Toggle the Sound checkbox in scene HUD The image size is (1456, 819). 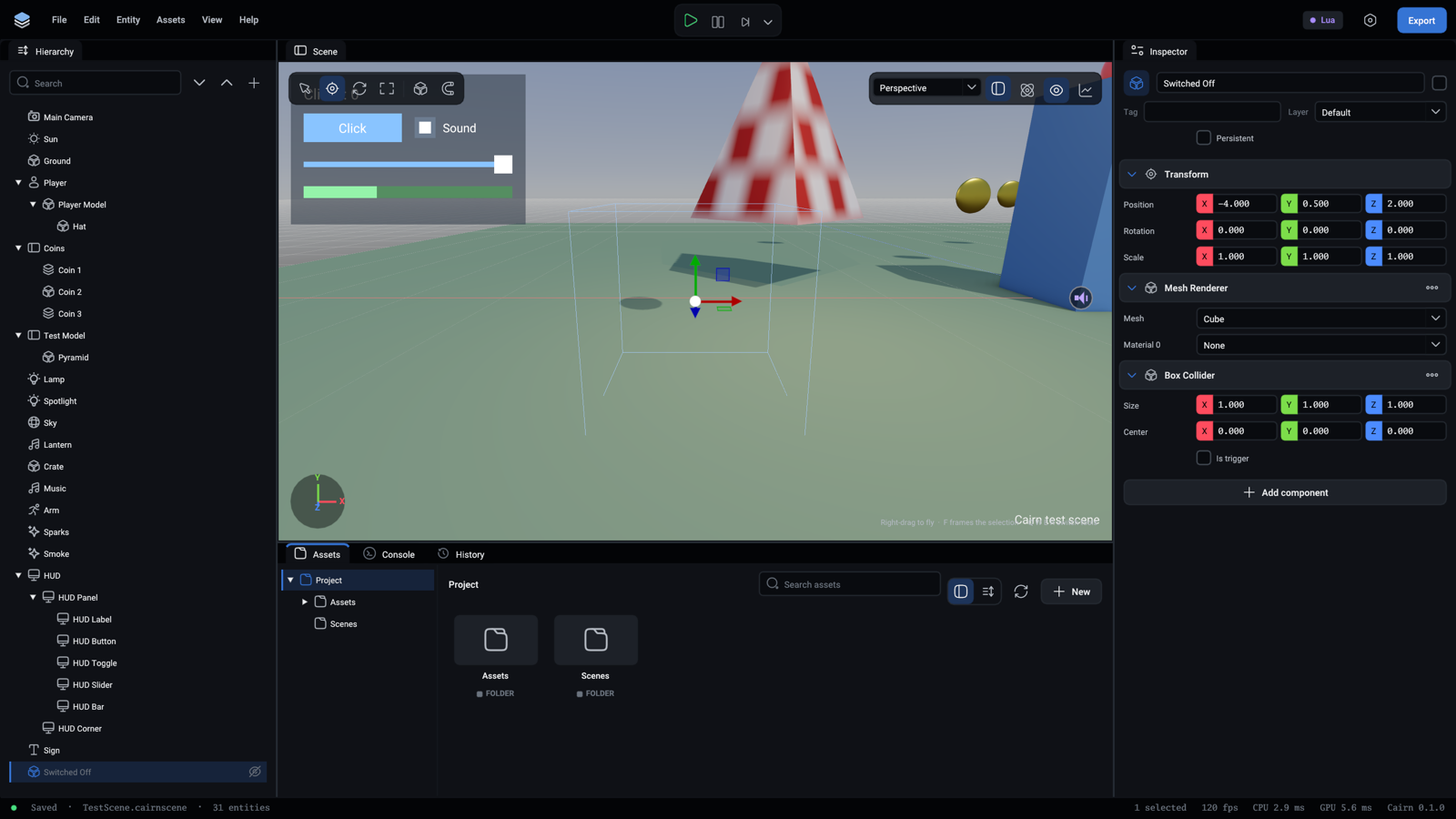425,127
